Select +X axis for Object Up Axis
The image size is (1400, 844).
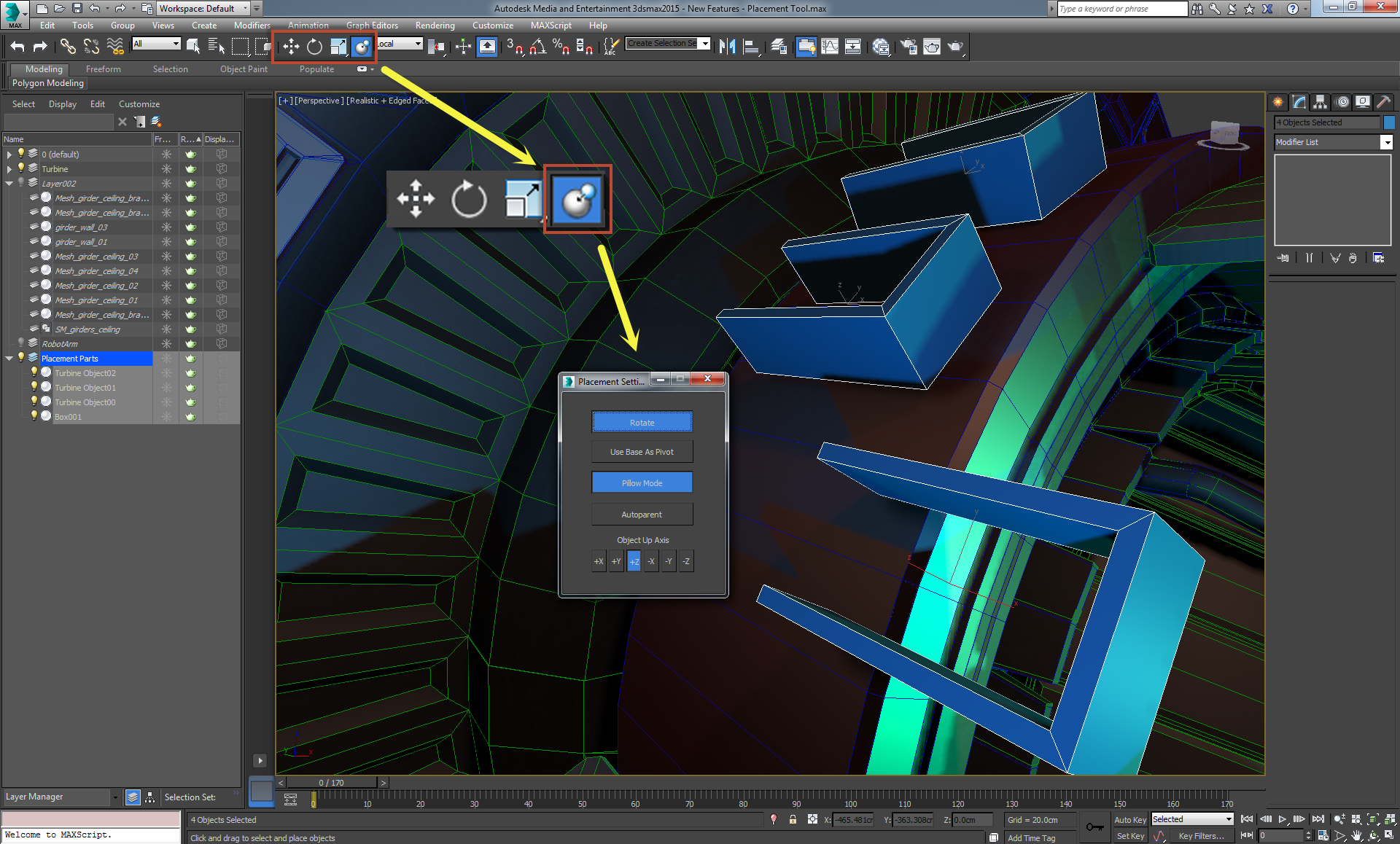pos(598,561)
